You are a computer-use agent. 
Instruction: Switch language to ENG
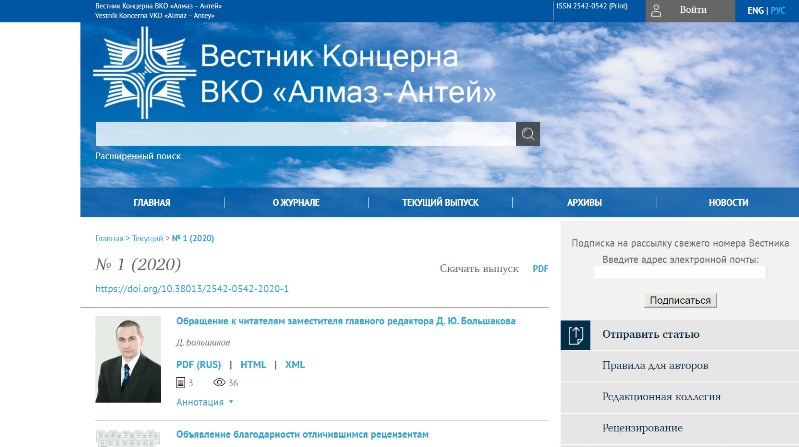[755, 11]
